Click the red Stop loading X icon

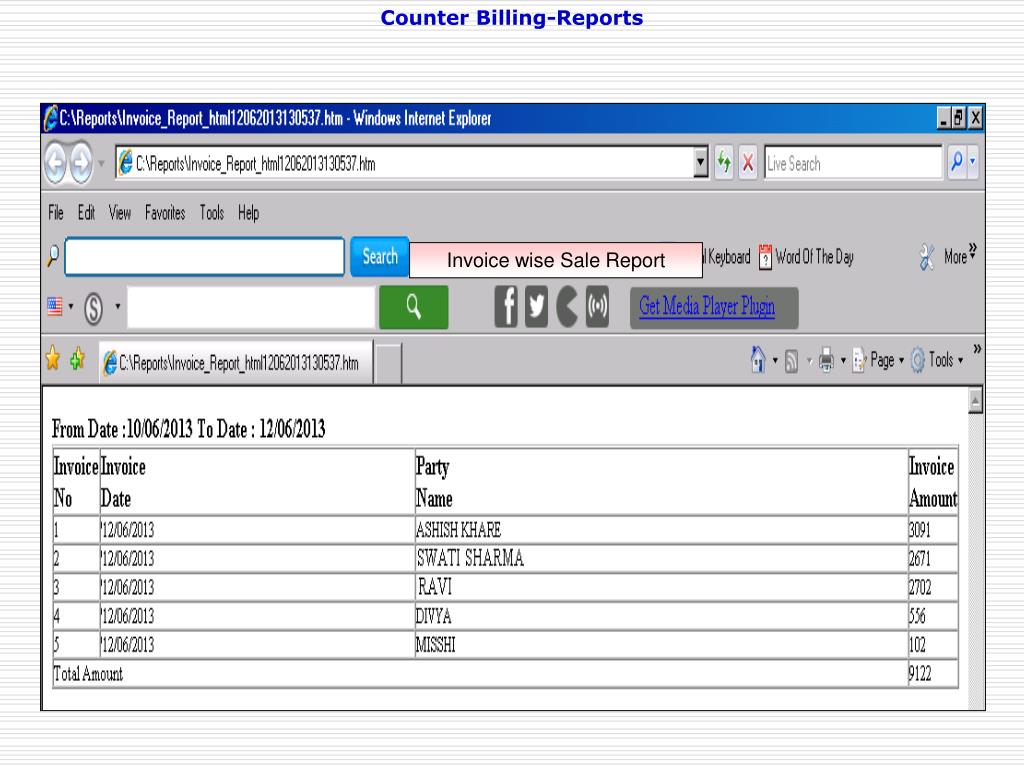click(x=748, y=162)
